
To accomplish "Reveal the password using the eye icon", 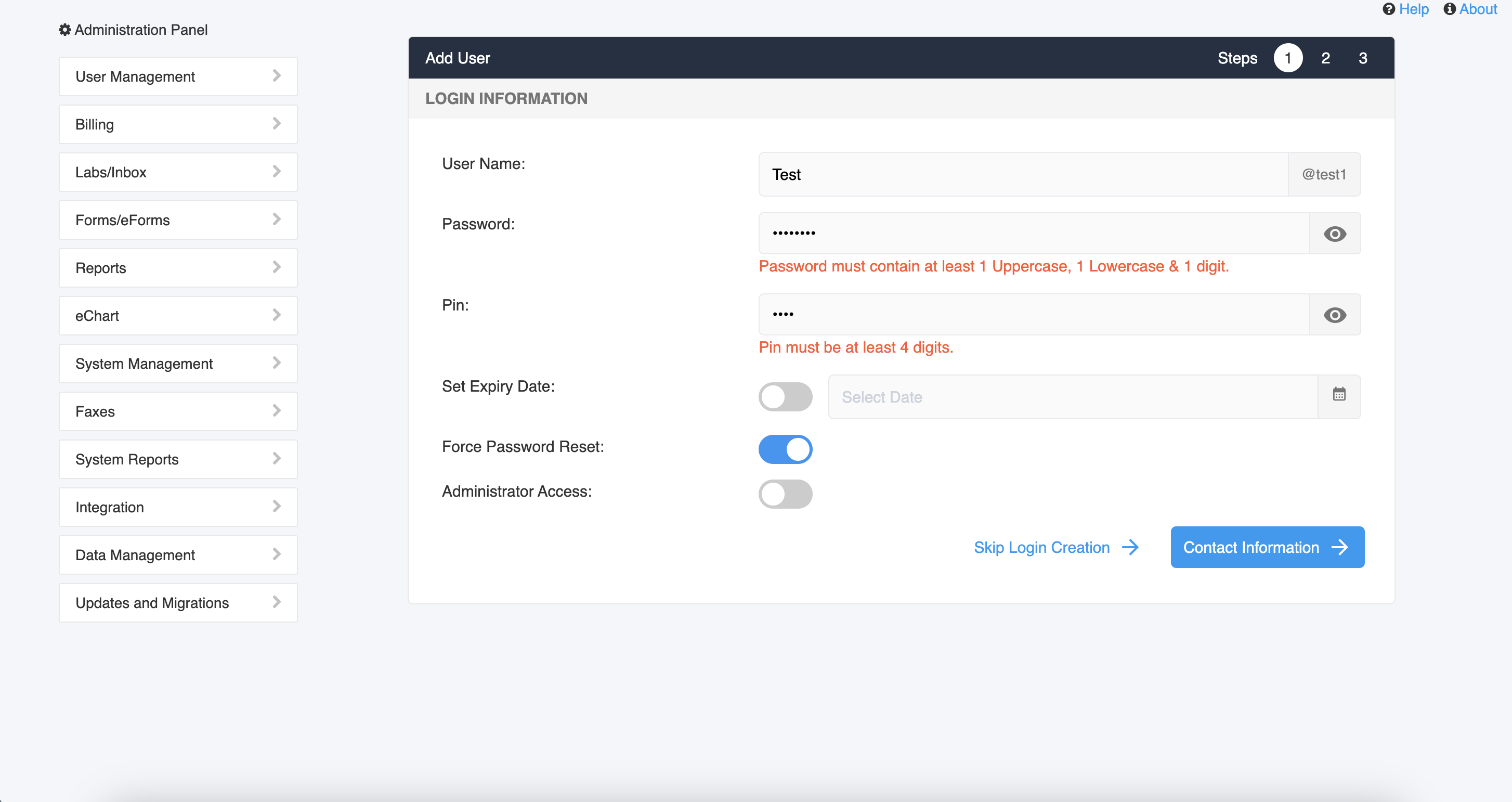I will coord(1335,234).
